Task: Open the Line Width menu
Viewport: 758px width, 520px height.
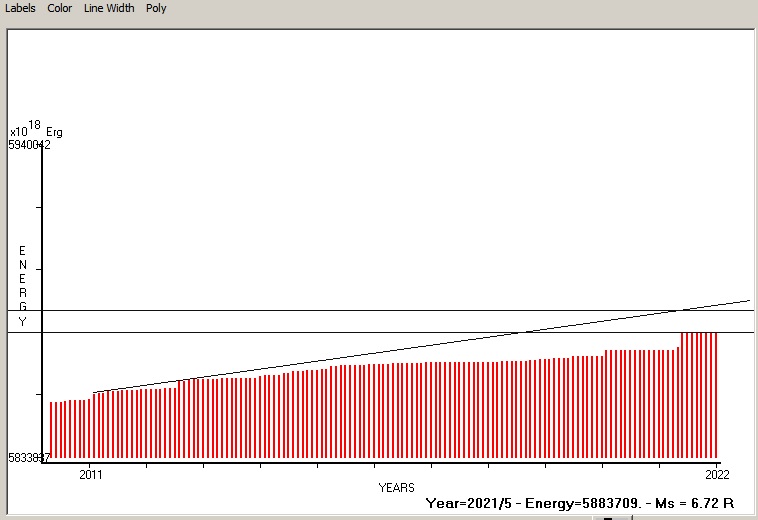Action: click(x=109, y=8)
